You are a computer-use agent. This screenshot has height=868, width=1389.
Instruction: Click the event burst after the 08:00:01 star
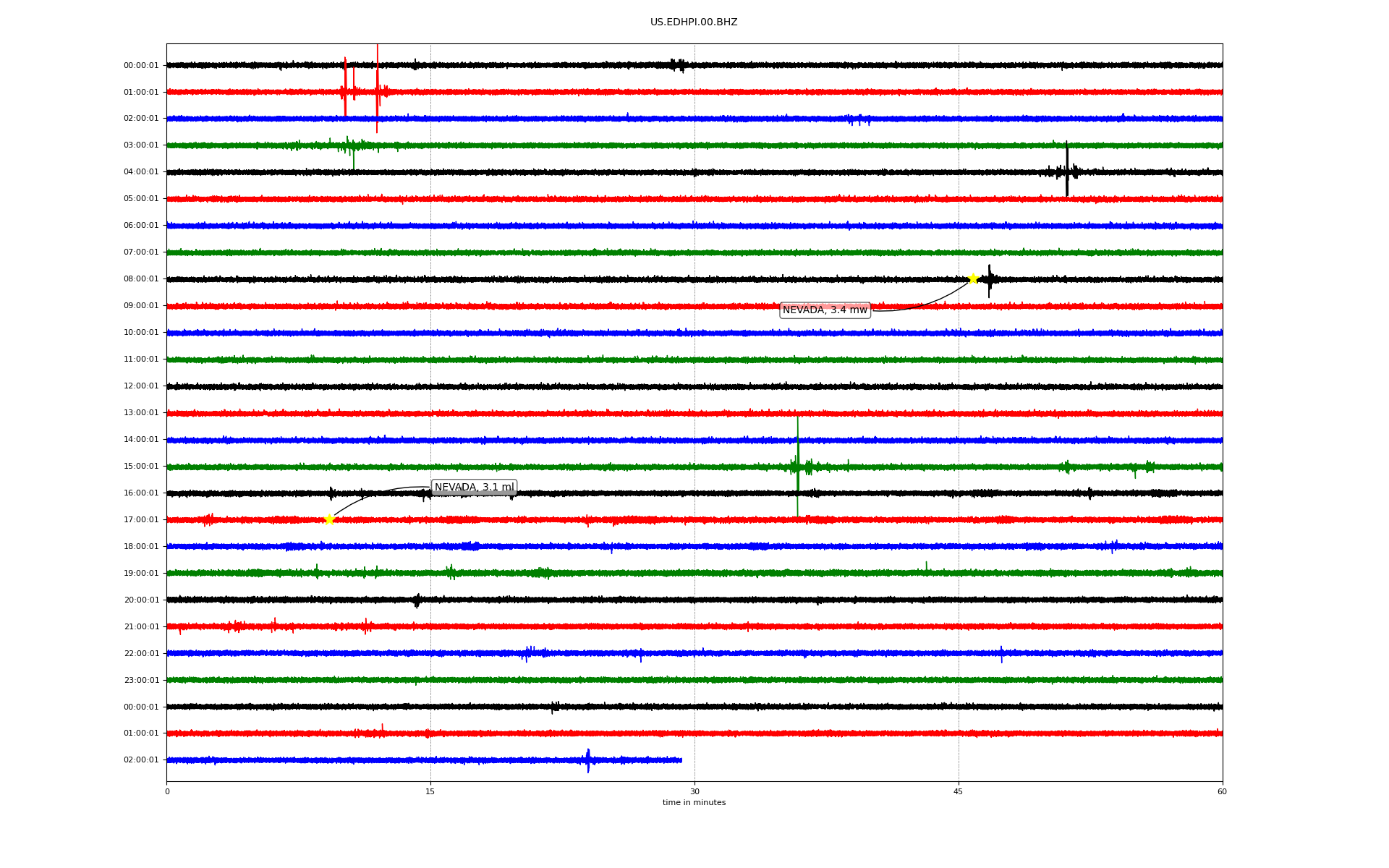pyautogui.click(x=990, y=280)
